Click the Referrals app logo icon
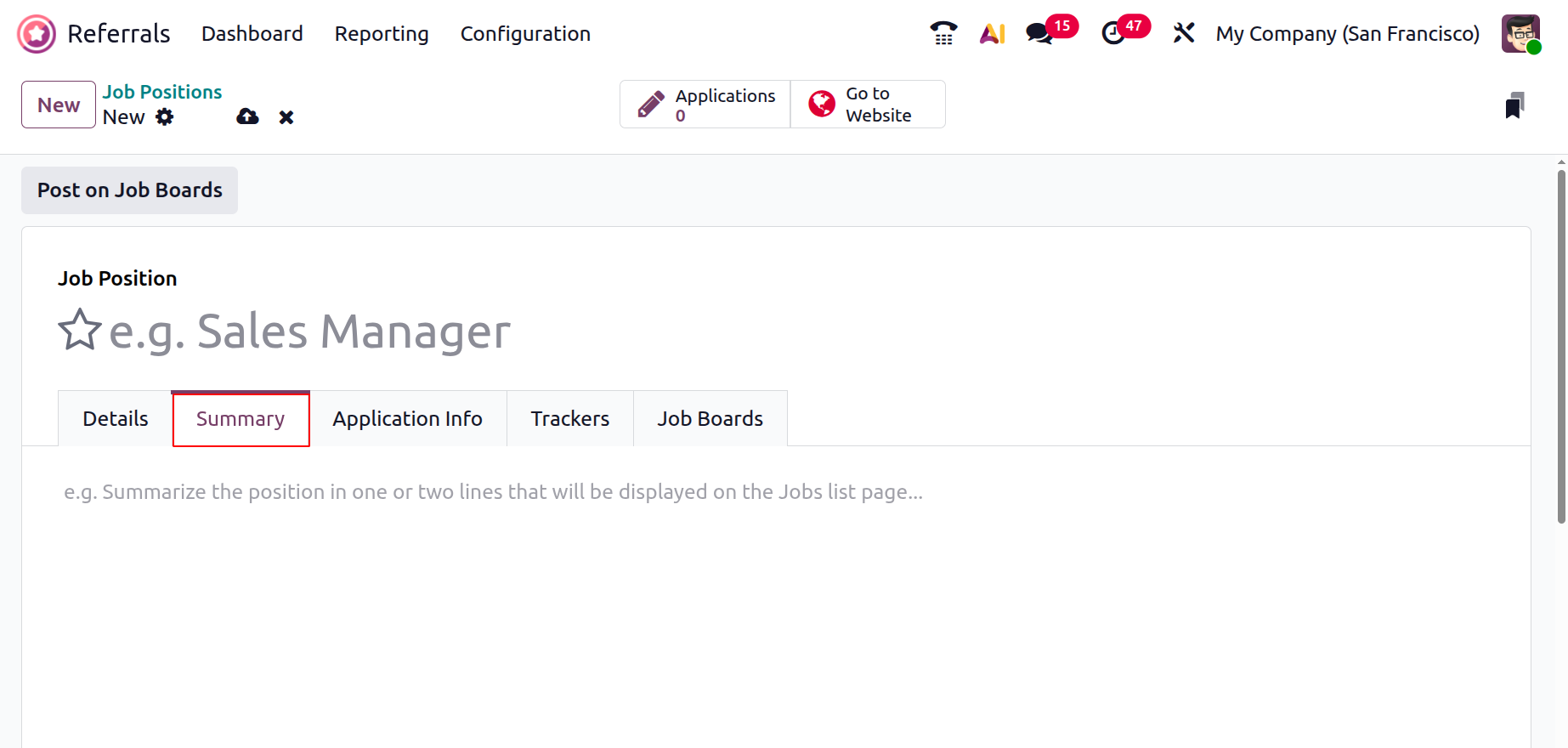Viewport: 1568px width, 748px height. tap(37, 34)
